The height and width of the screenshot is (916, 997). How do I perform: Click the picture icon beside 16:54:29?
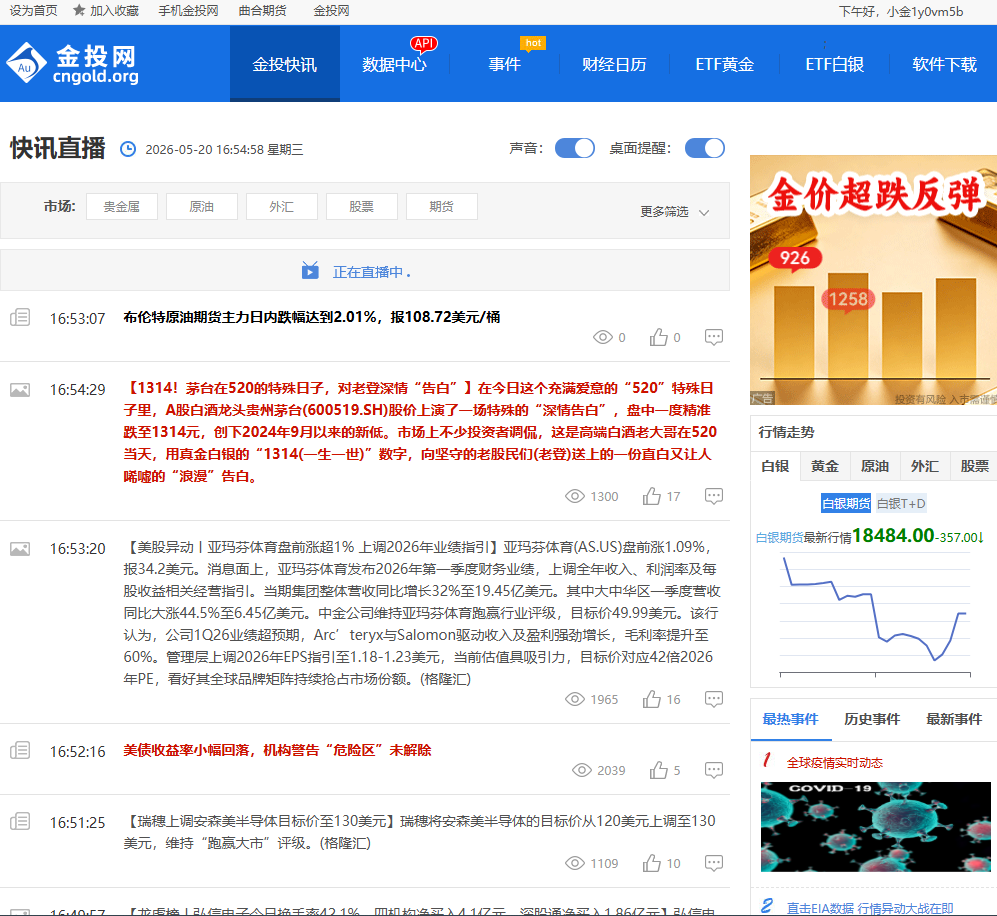tap(20, 390)
